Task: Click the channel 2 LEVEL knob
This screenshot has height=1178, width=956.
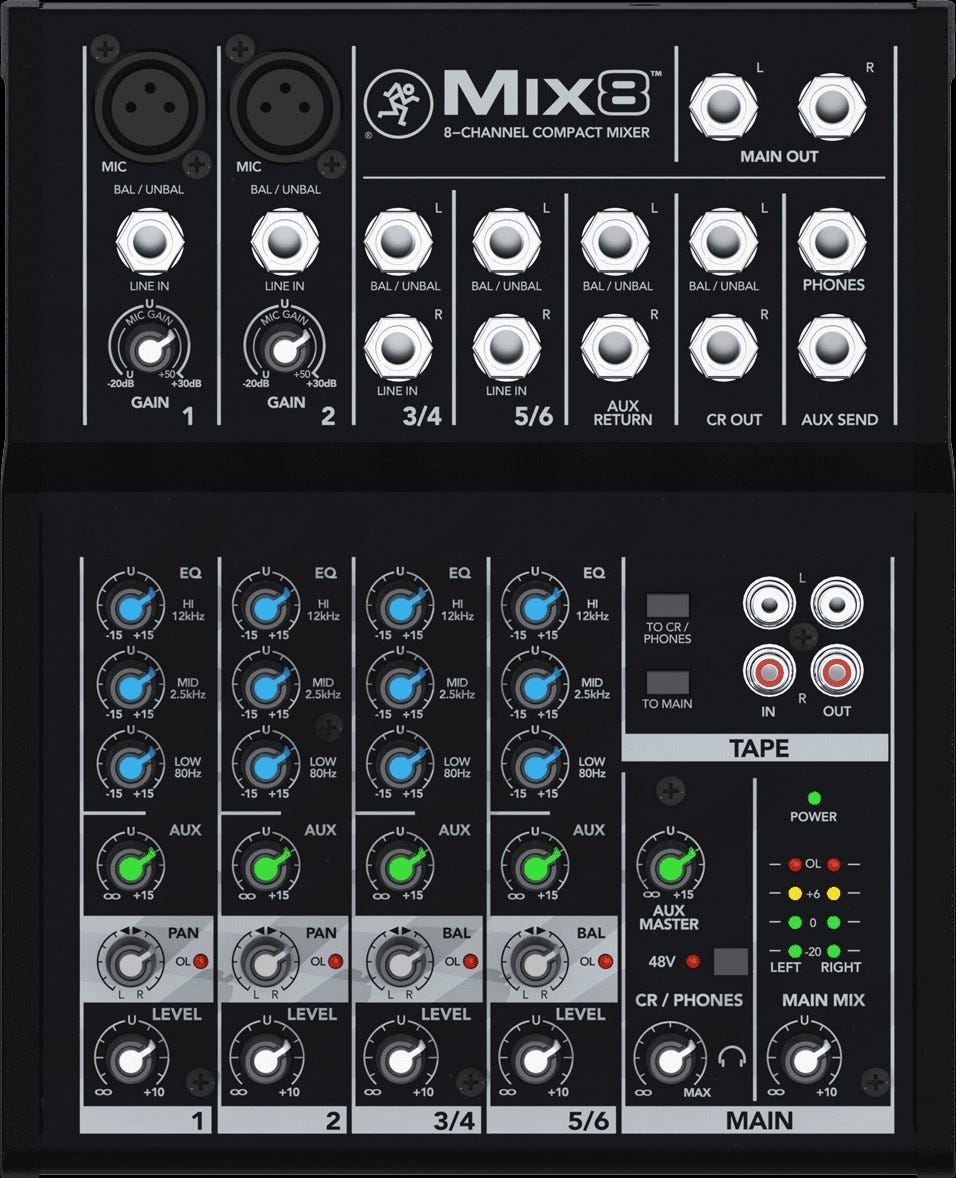Action: coord(265,1060)
